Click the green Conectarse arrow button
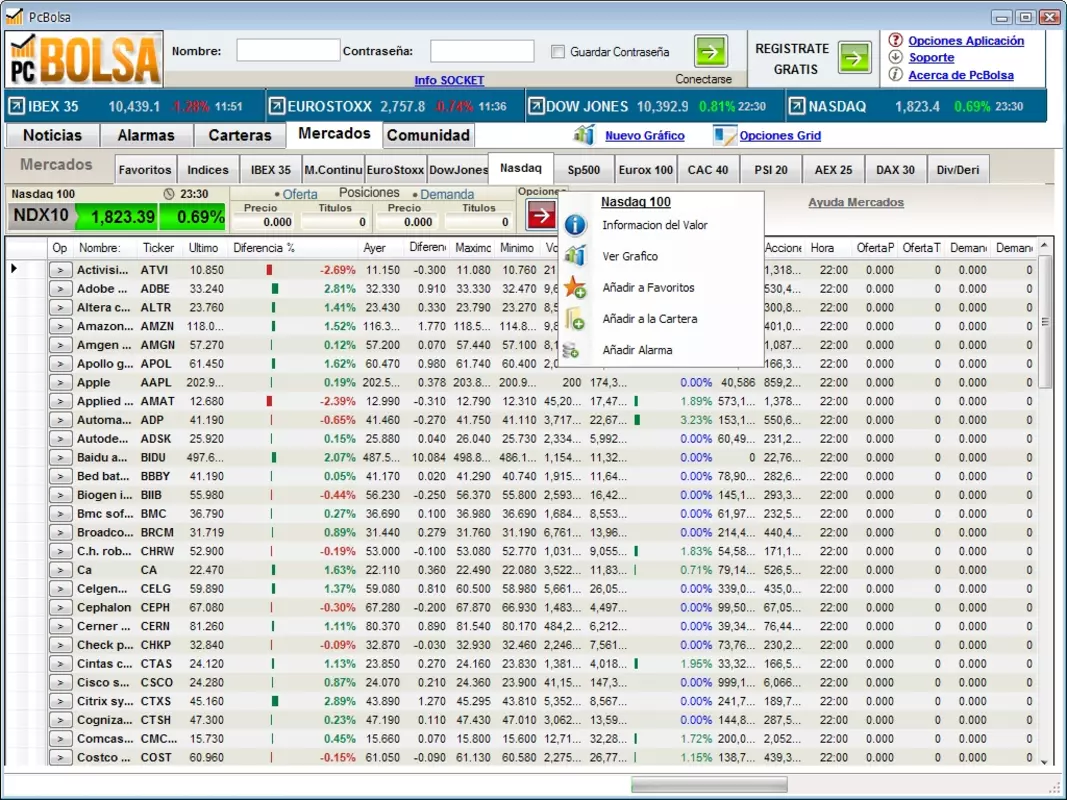1067x800 pixels. [x=711, y=52]
